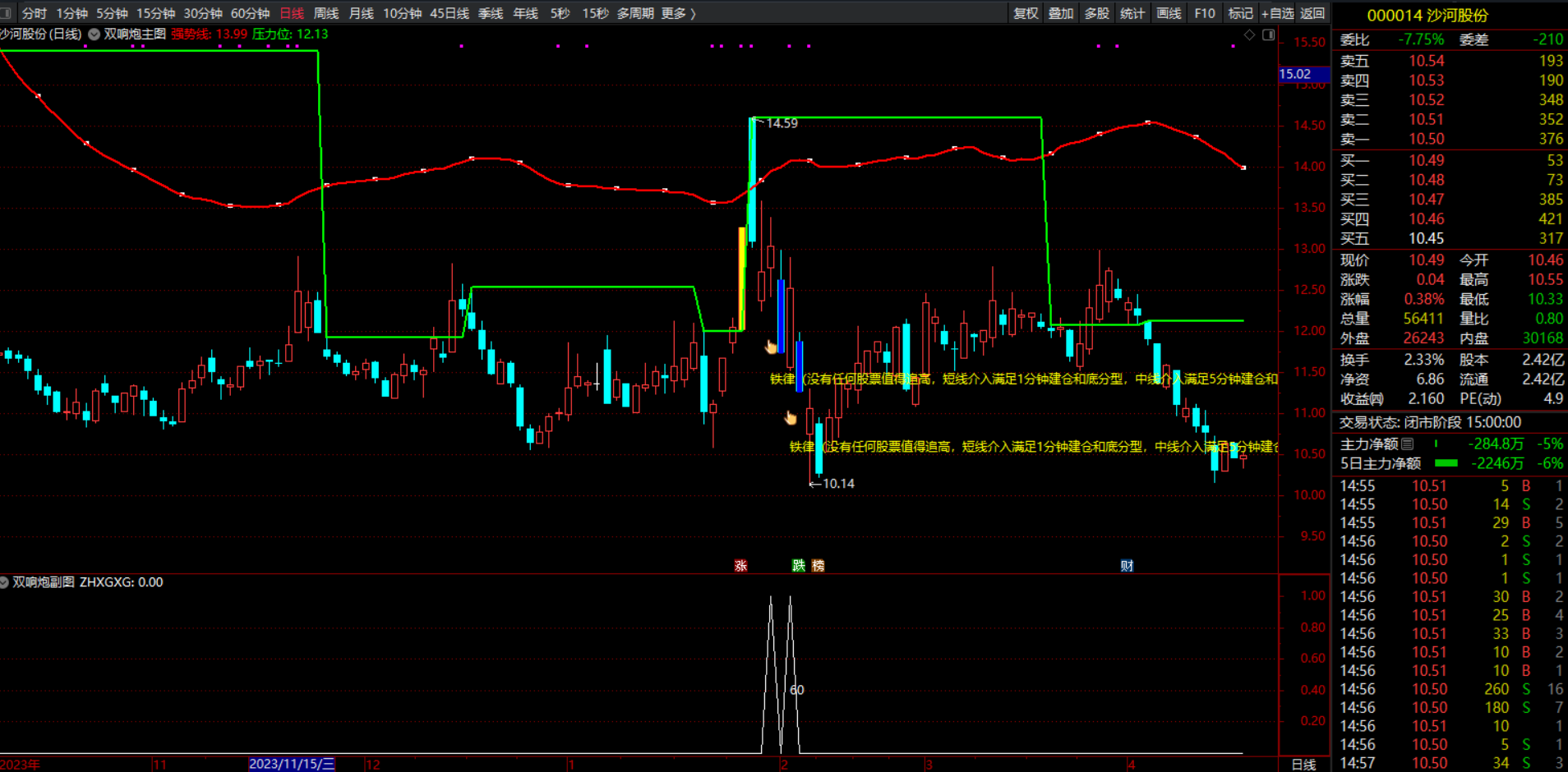This screenshot has height=772, width=1568.
Task: Switch to 月线 monthly chart
Action: [x=361, y=13]
